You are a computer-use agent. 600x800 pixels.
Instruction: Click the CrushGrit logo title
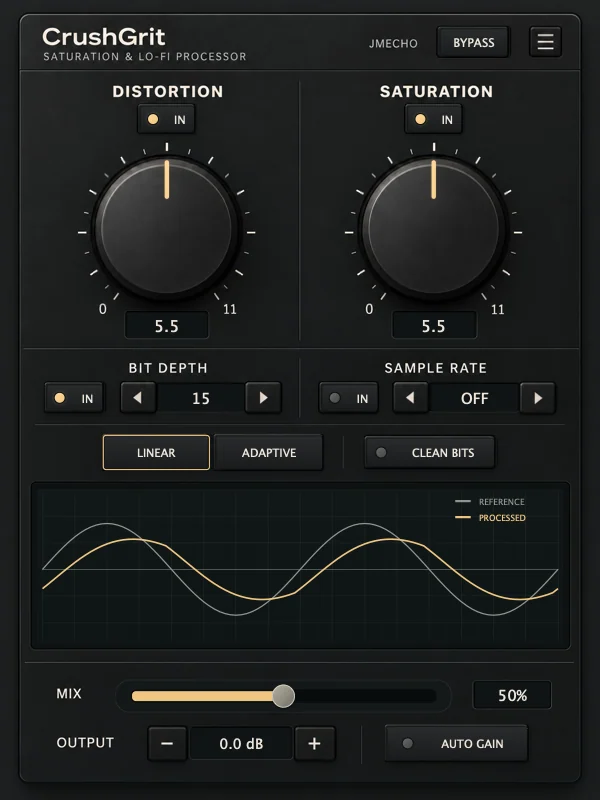click(104, 37)
